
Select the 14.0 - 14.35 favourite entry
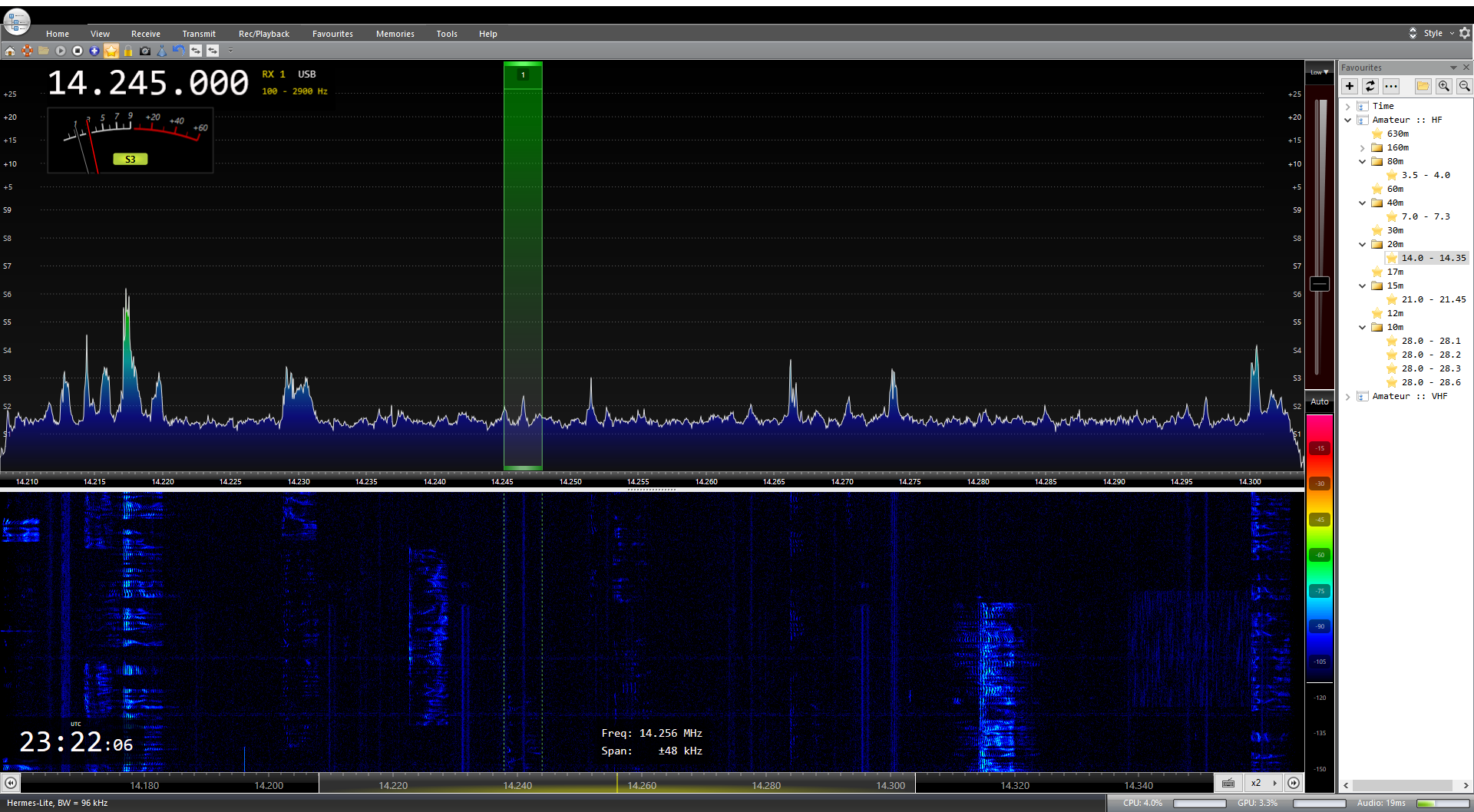coord(1433,258)
